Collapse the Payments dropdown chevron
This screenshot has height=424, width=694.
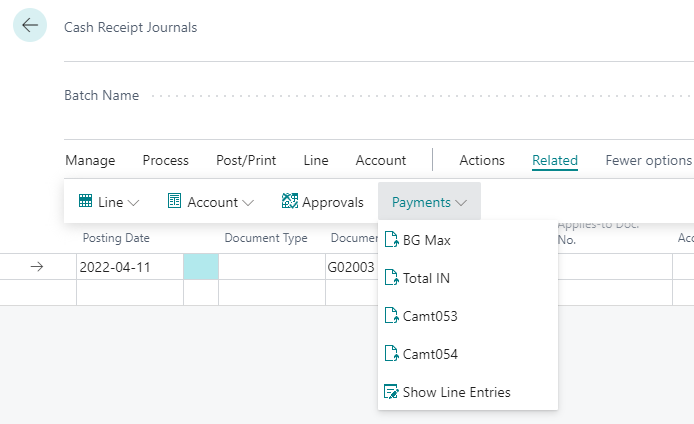click(x=461, y=203)
